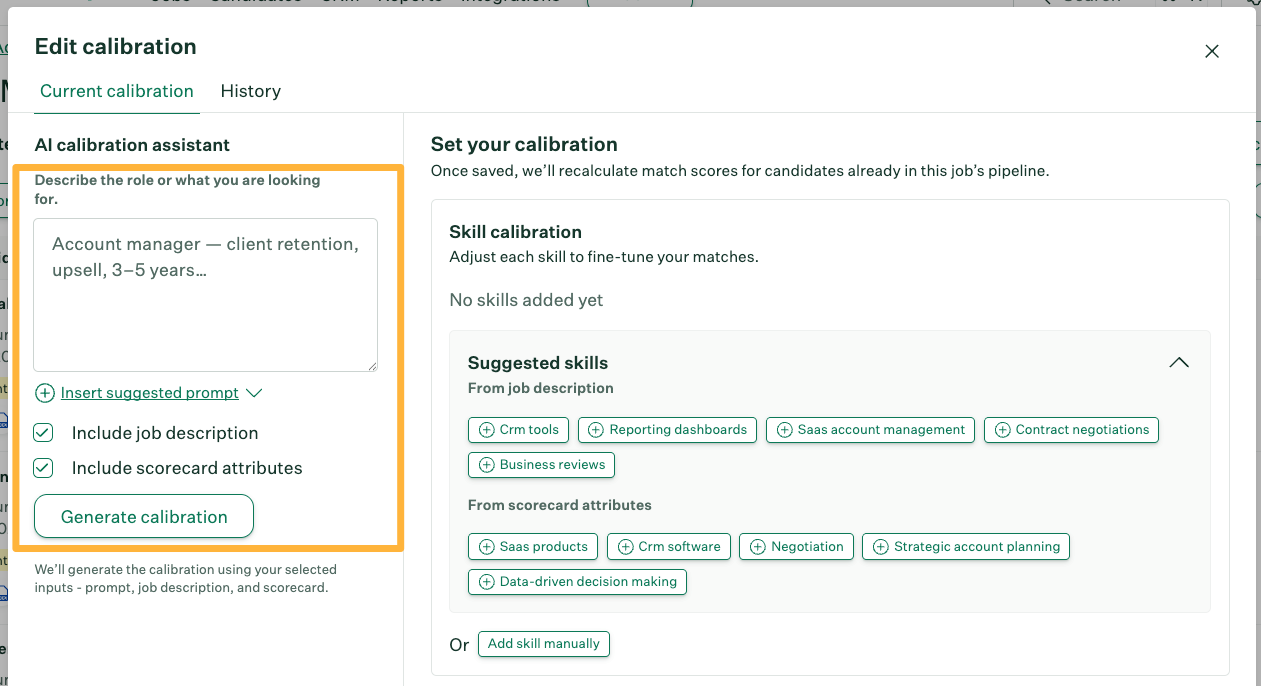Switch to the History tab
Screen dimensions: 1261x686
tap(250, 91)
